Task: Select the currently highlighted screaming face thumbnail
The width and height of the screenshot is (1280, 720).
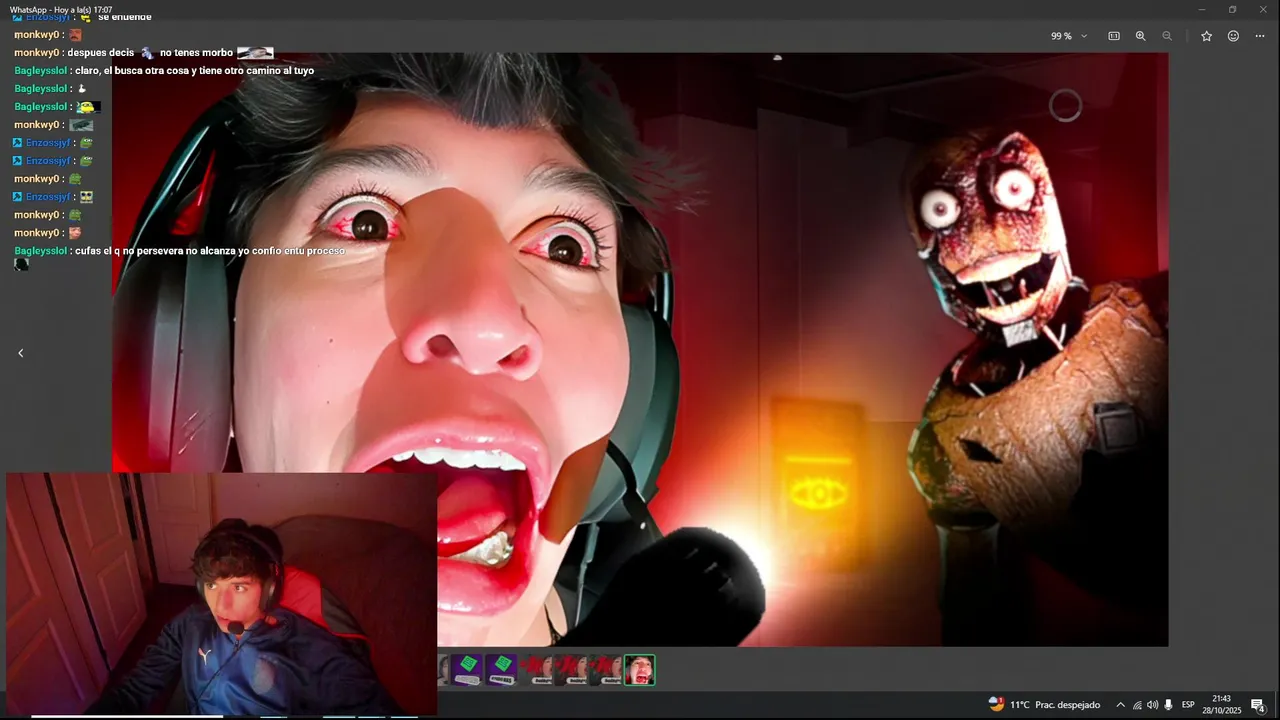Action: pyautogui.click(x=639, y=670)
